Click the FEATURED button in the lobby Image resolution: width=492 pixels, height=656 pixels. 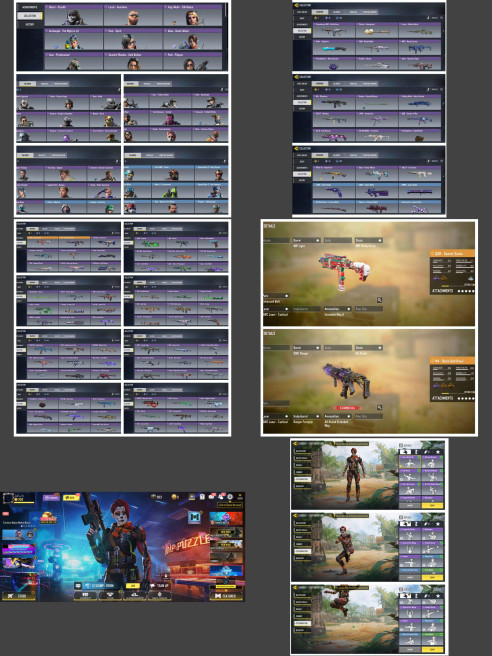click(x=226, y=596)
